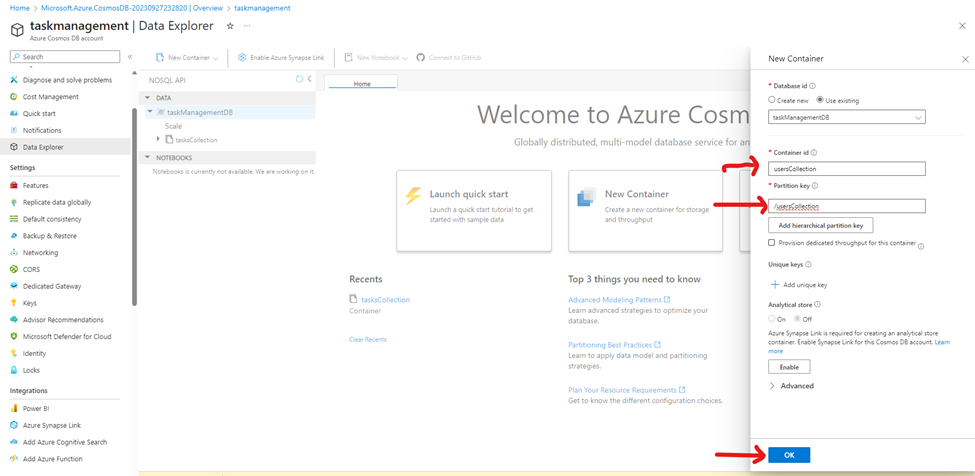Open the Power BI integration icon
The height and width of the screenshot is (476, 975).
pos(14,408)
